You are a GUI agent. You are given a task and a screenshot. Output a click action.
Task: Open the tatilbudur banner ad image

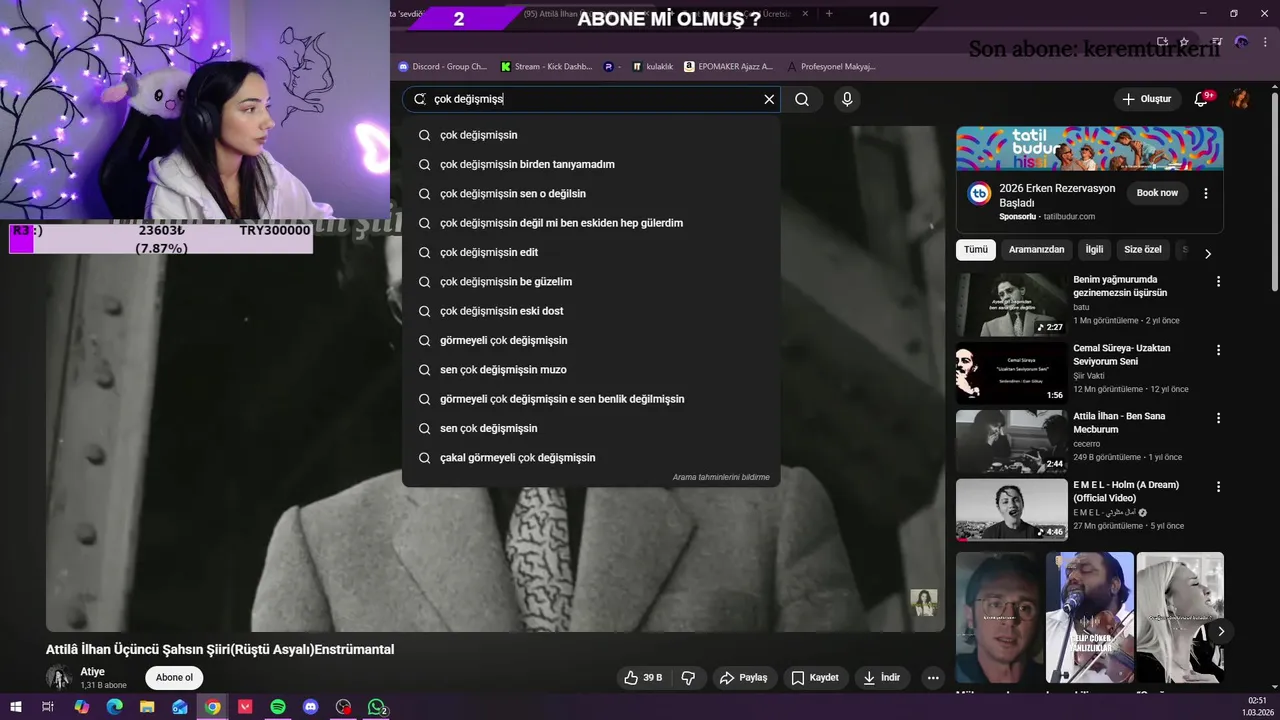click(x=1089, y=148)
